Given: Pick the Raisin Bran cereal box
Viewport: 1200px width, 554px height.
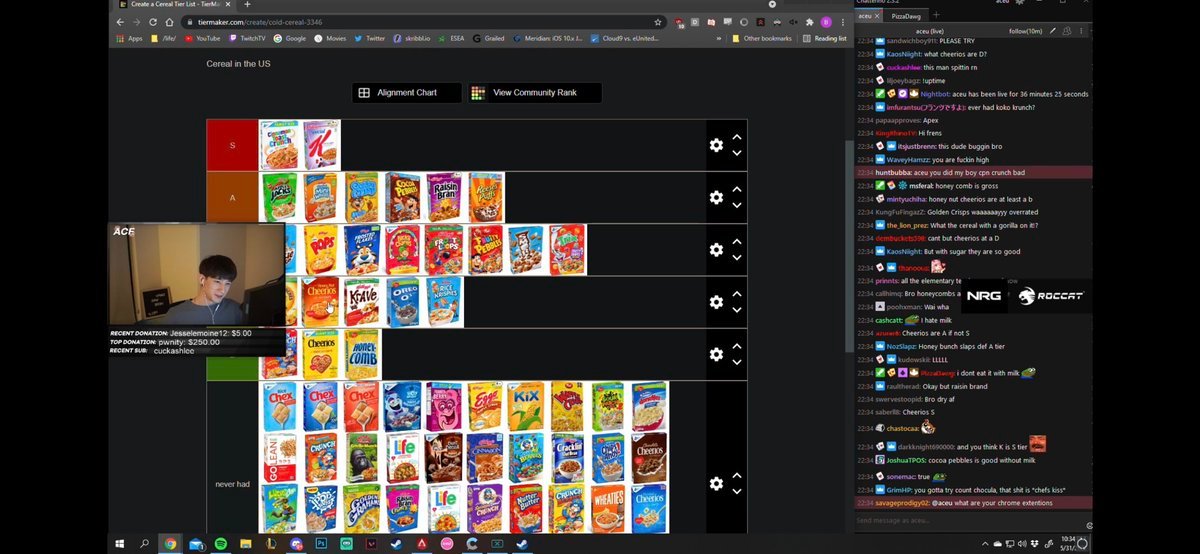Looking at the screenshot, I should [443, 197].
